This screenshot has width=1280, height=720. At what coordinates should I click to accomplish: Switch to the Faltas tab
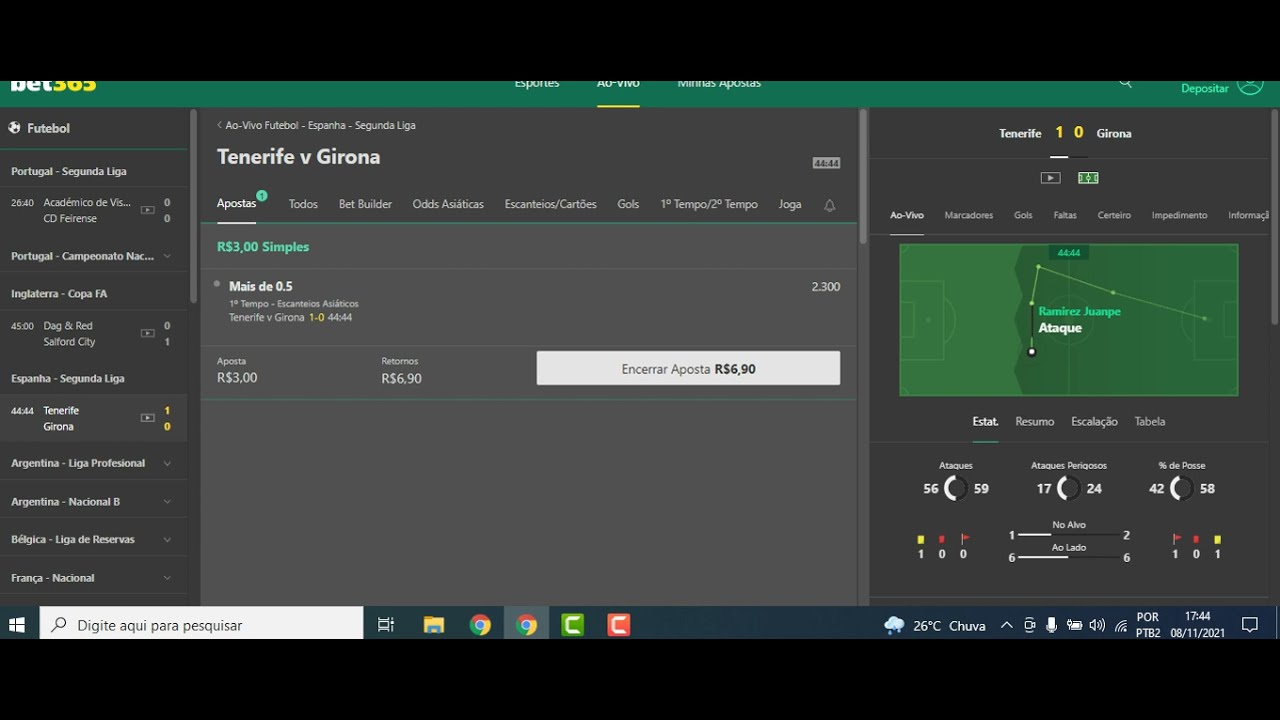[1065, 215]
